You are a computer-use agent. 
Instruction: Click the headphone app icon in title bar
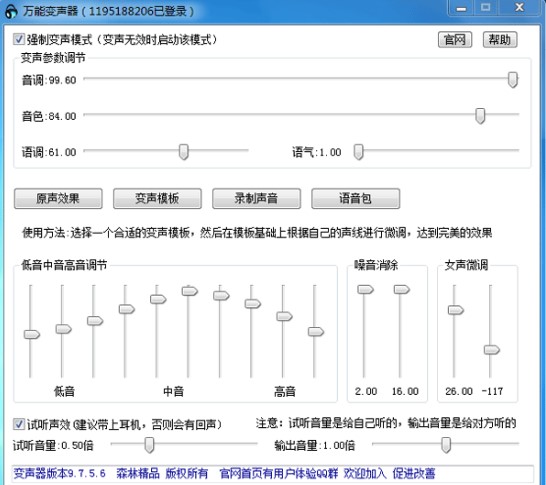click(x=11, y=11)
